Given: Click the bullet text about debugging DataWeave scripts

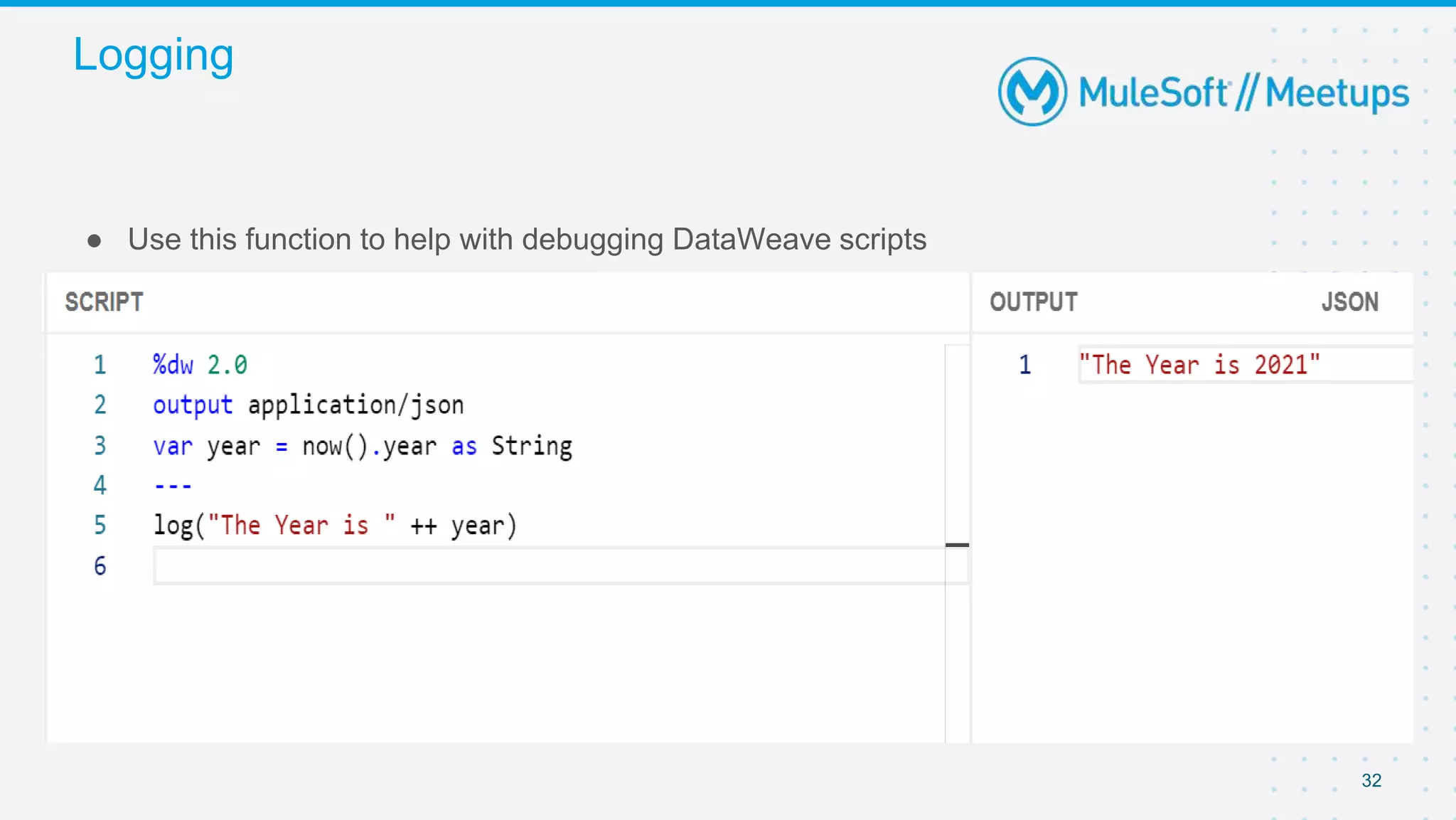Looking at the screenshot, I should point(527,240).
